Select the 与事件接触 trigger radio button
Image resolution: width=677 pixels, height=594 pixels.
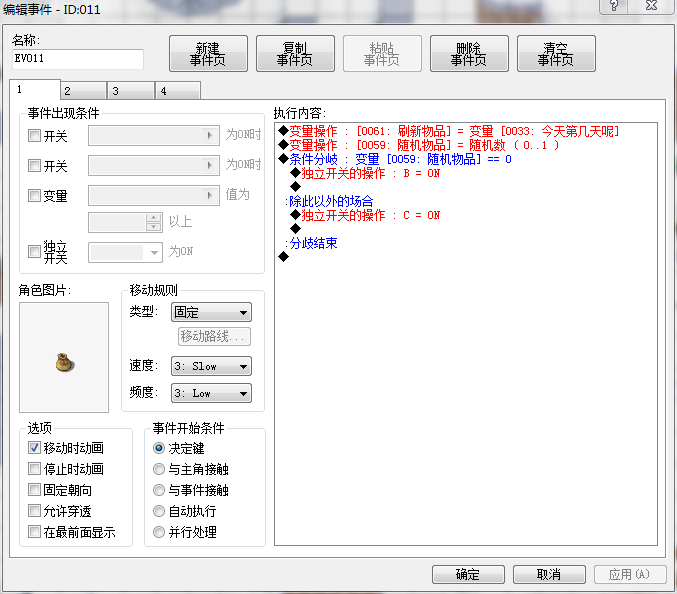click(159, 490)
